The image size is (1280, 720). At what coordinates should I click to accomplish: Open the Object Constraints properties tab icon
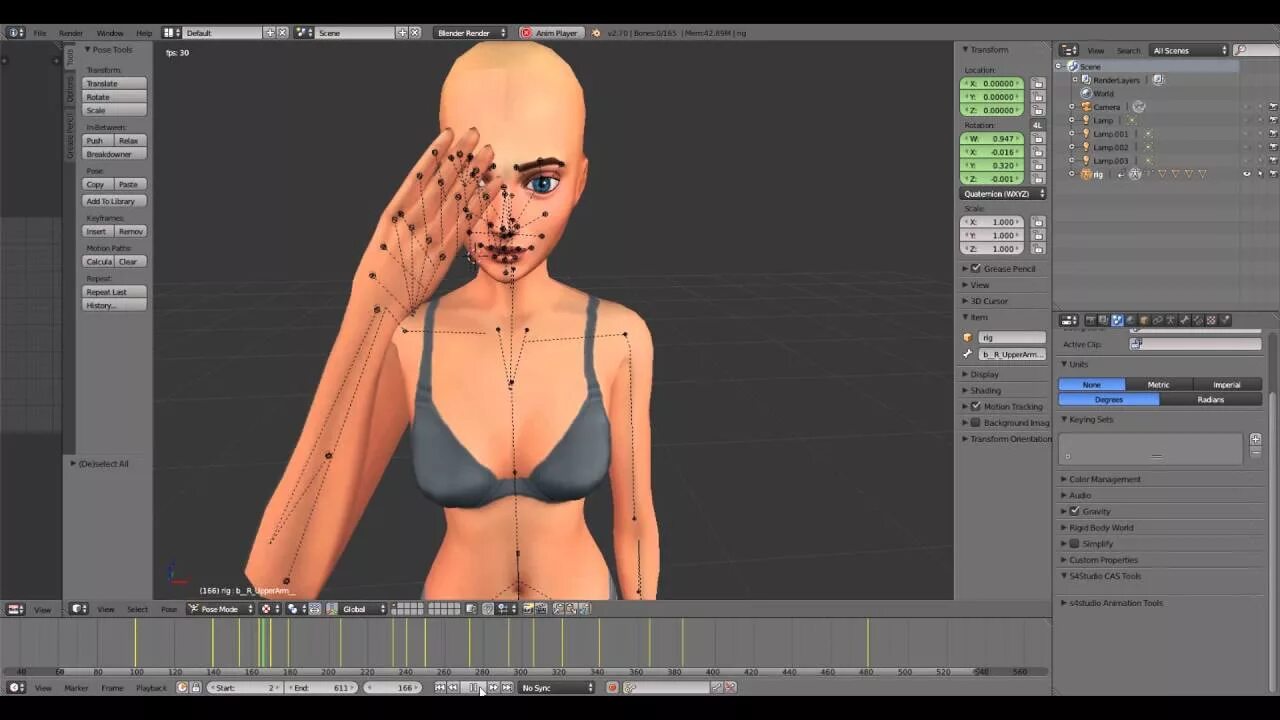tap(1157, 320)
